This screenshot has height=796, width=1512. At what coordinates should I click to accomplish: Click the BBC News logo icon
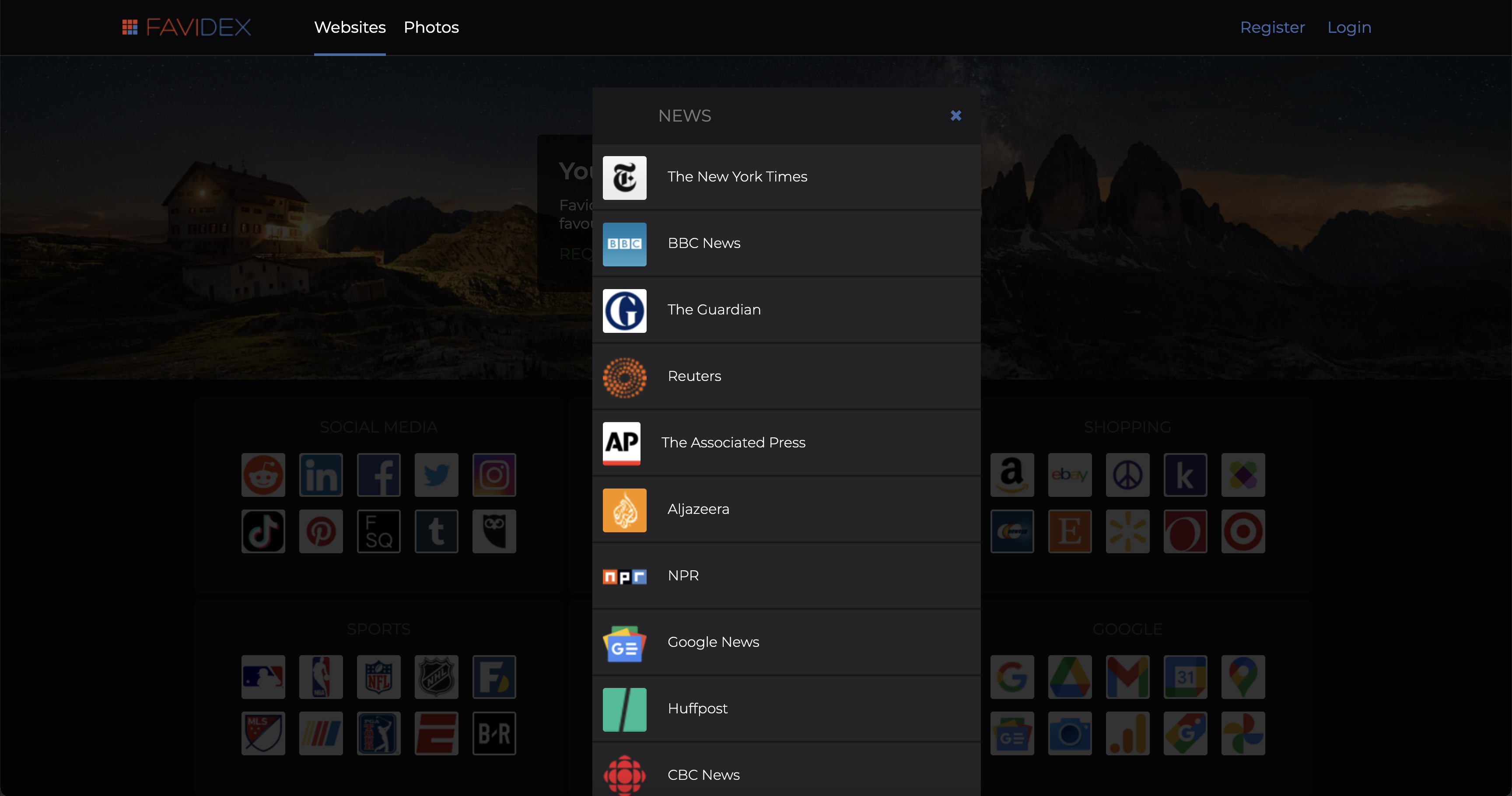click(x=624, y=244)
